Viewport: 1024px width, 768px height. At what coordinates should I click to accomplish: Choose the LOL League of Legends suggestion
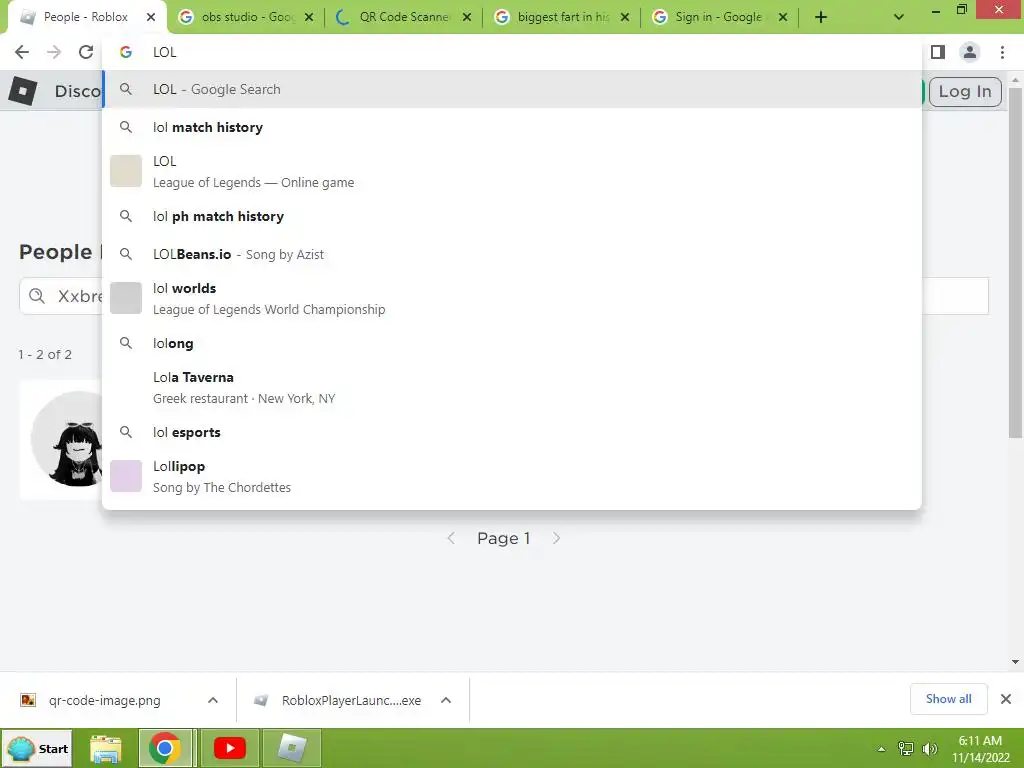click(512, 171)
